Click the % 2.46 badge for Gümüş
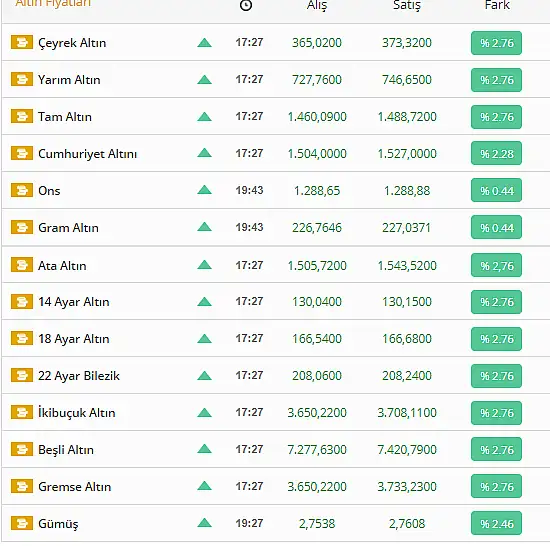Screen dimensions: 550x546 [x=496, y=523]
